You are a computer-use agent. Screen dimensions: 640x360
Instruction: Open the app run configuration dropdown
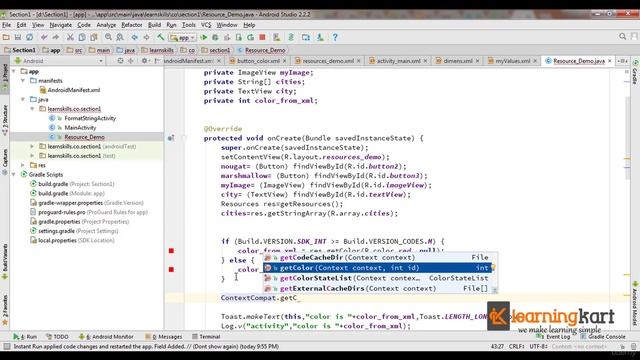click(182, 38)
